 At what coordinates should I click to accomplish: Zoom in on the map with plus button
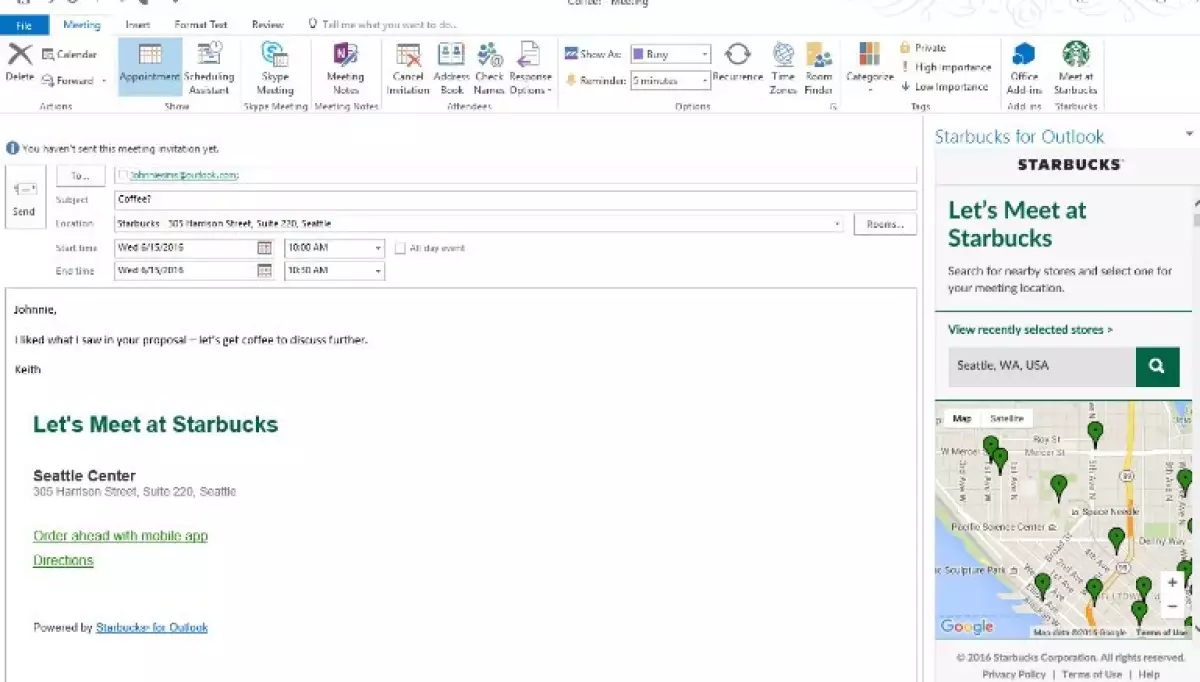tap(1172, 583)
